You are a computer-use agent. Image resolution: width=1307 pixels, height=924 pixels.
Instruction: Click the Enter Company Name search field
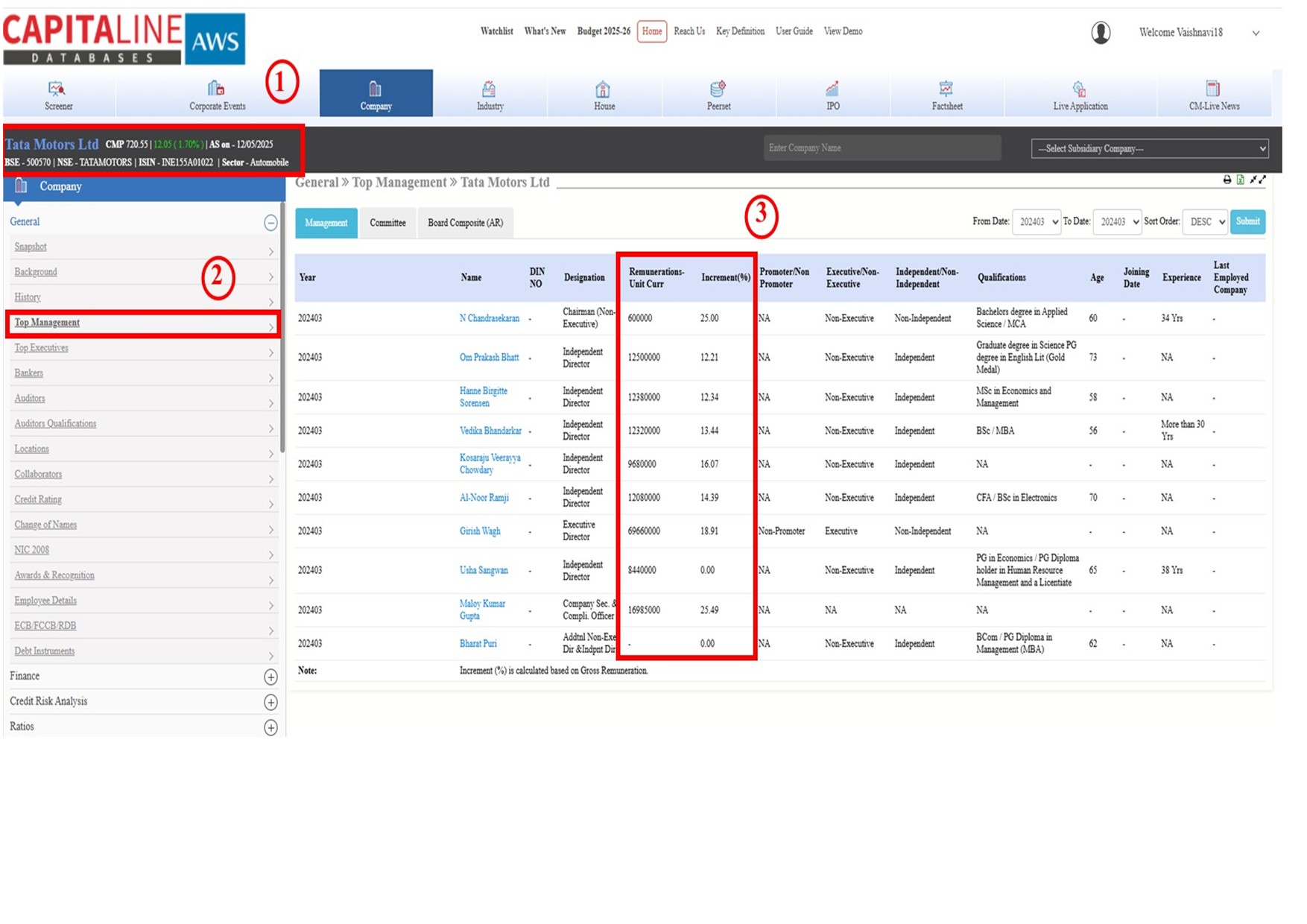(x=882, y=148)
